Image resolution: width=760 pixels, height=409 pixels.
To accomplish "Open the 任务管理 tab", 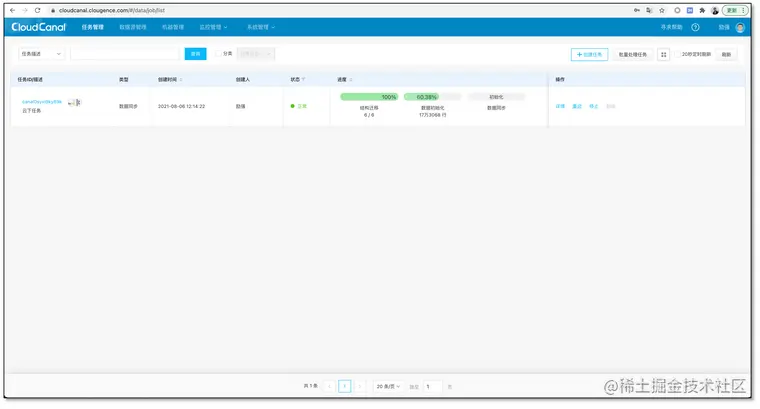I will pyautogui.click(x=93, y=27).
